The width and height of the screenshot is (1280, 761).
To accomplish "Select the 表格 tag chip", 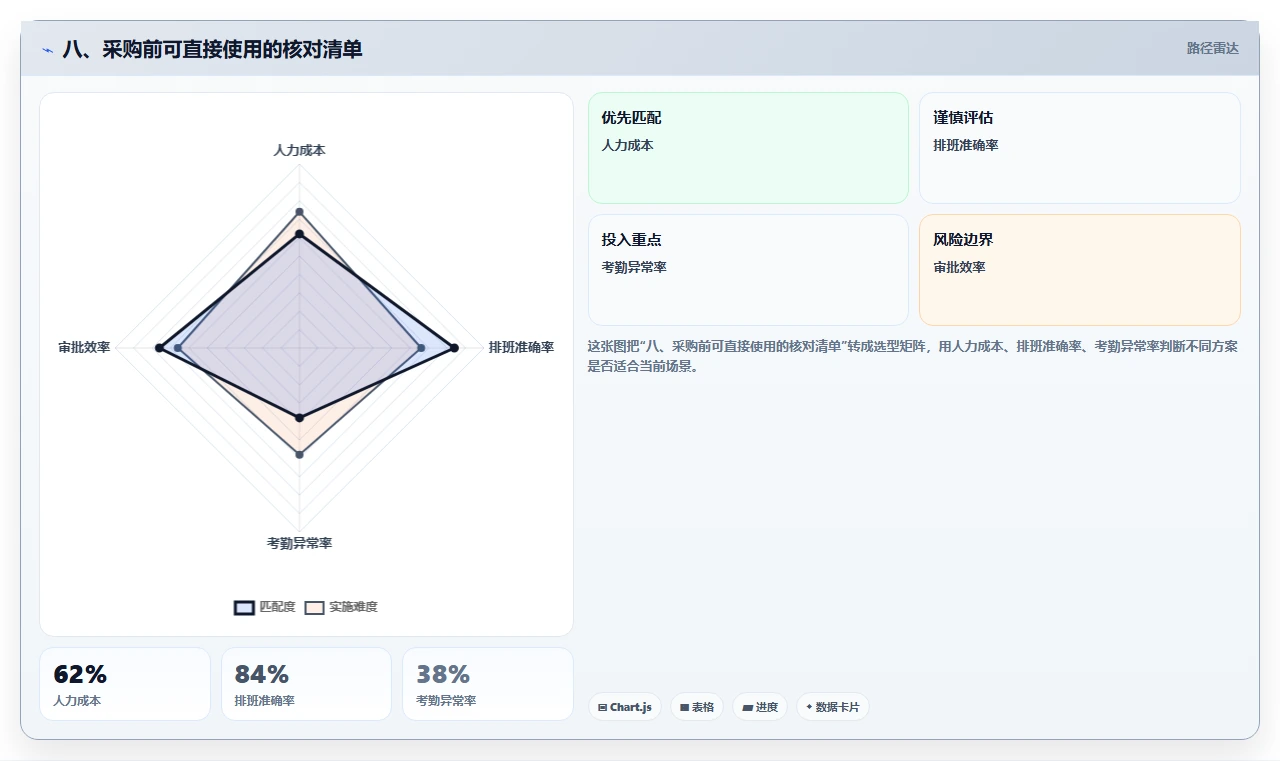I will pyautogui.click(x=697, y=707).
